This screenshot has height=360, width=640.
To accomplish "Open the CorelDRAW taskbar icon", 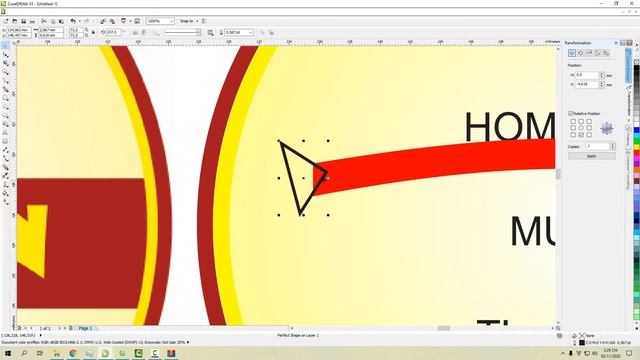I will click(105, 353).
